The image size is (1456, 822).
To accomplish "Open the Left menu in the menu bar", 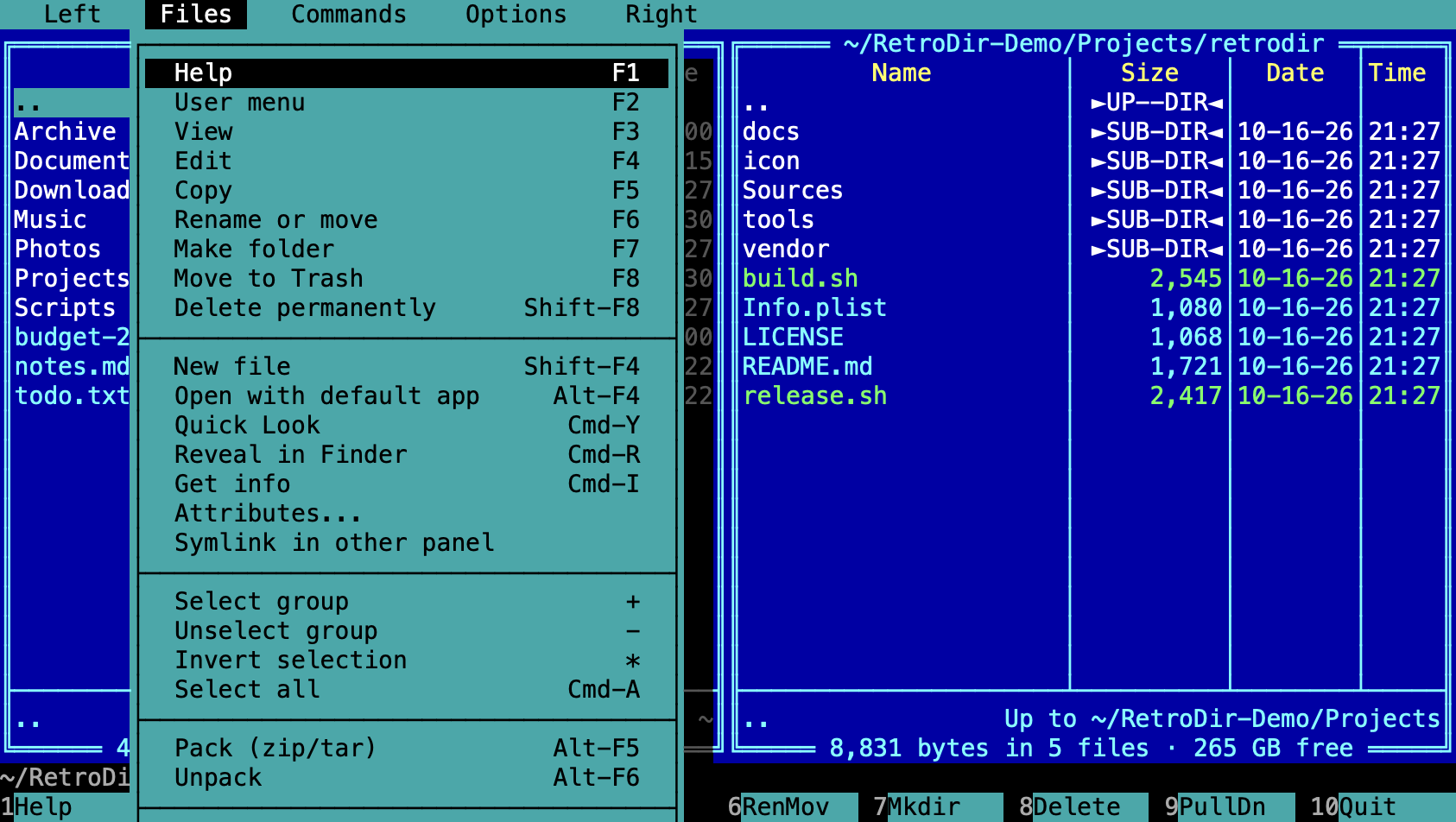I will (73, 15).
